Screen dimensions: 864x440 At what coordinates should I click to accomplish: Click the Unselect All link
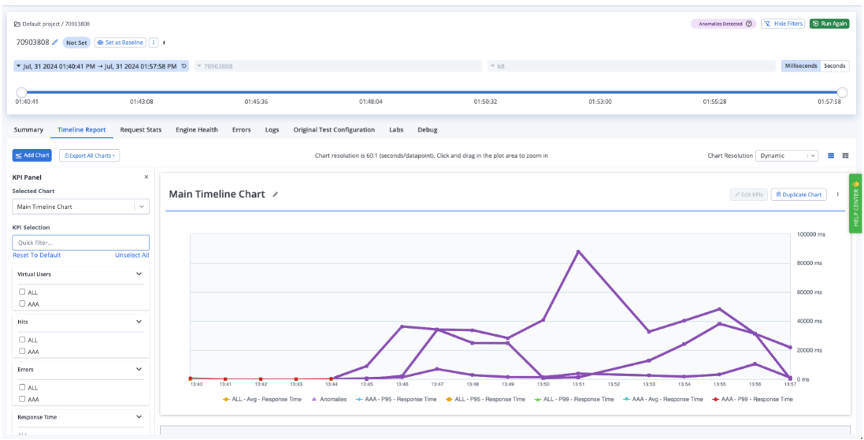click(132, 256)
